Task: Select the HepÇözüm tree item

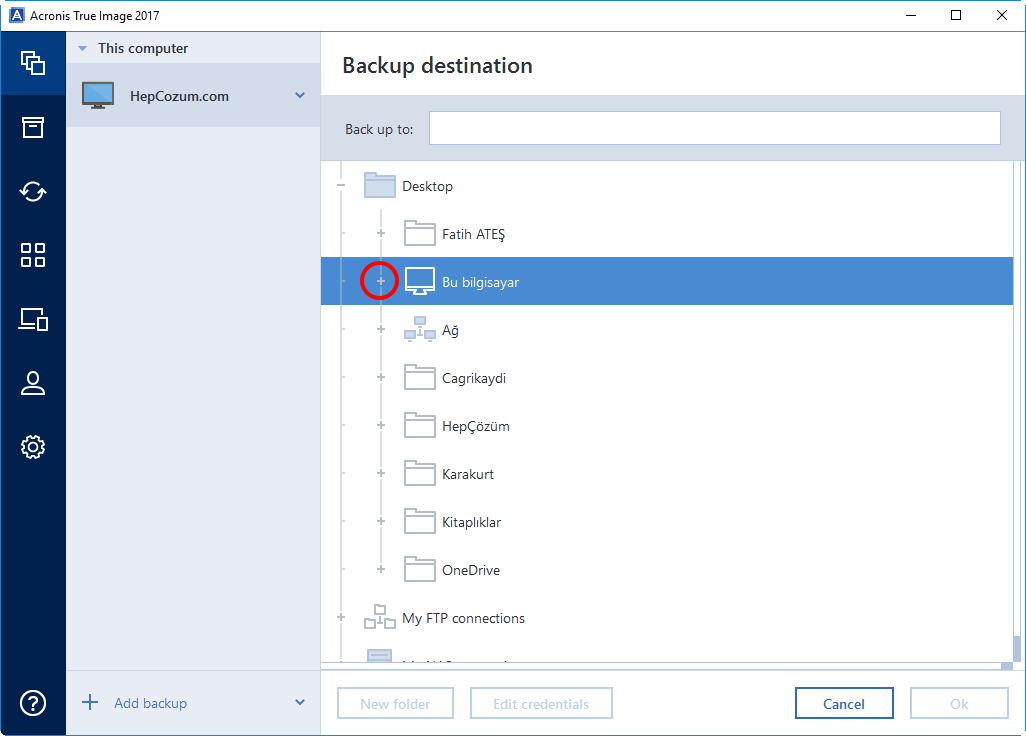Action: pyautogui.click(x=476, y=426)
